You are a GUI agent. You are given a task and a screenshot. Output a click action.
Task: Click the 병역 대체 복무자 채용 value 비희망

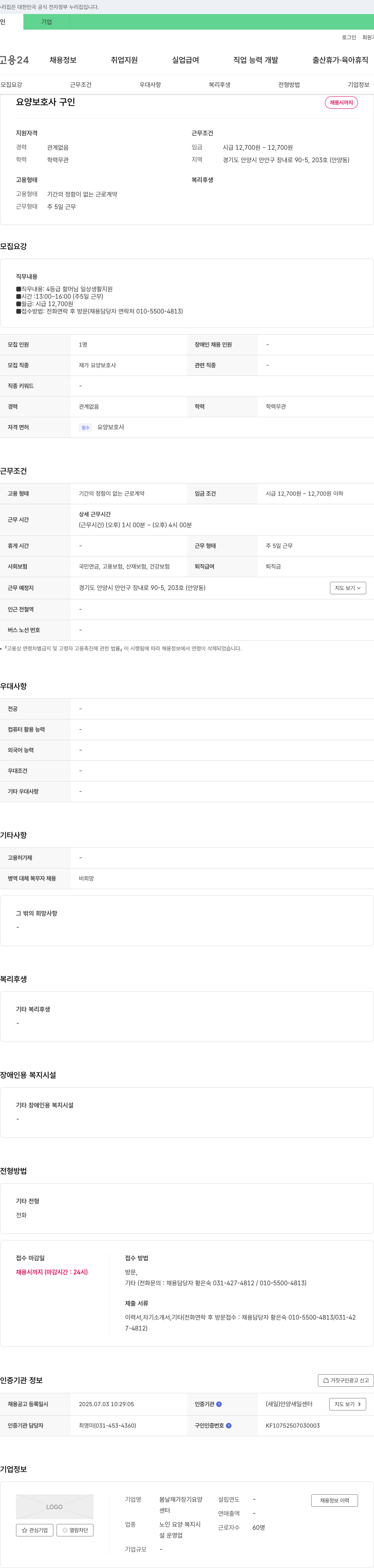[86, 878]
